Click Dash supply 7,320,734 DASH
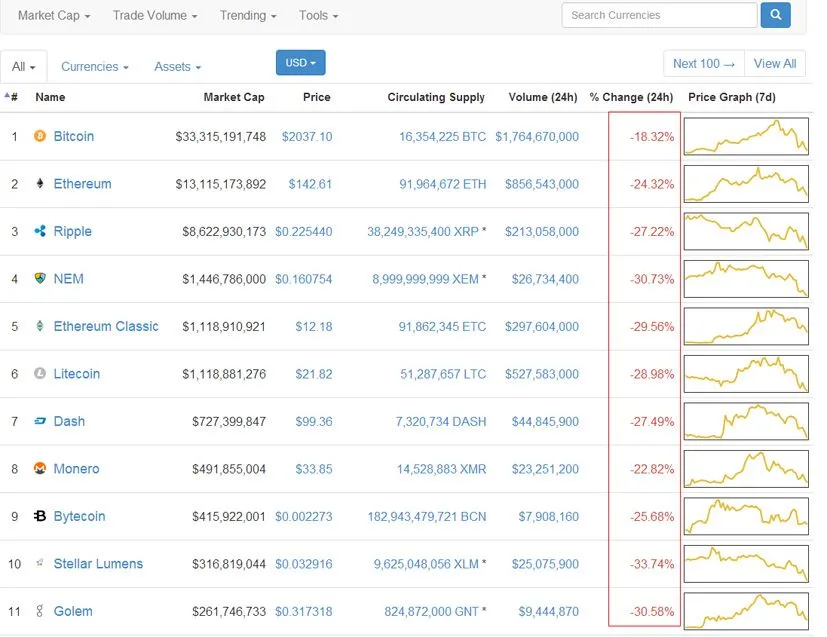Image resolution: width=827 pixels, height=637 pixels. click(x=441, y=421)
